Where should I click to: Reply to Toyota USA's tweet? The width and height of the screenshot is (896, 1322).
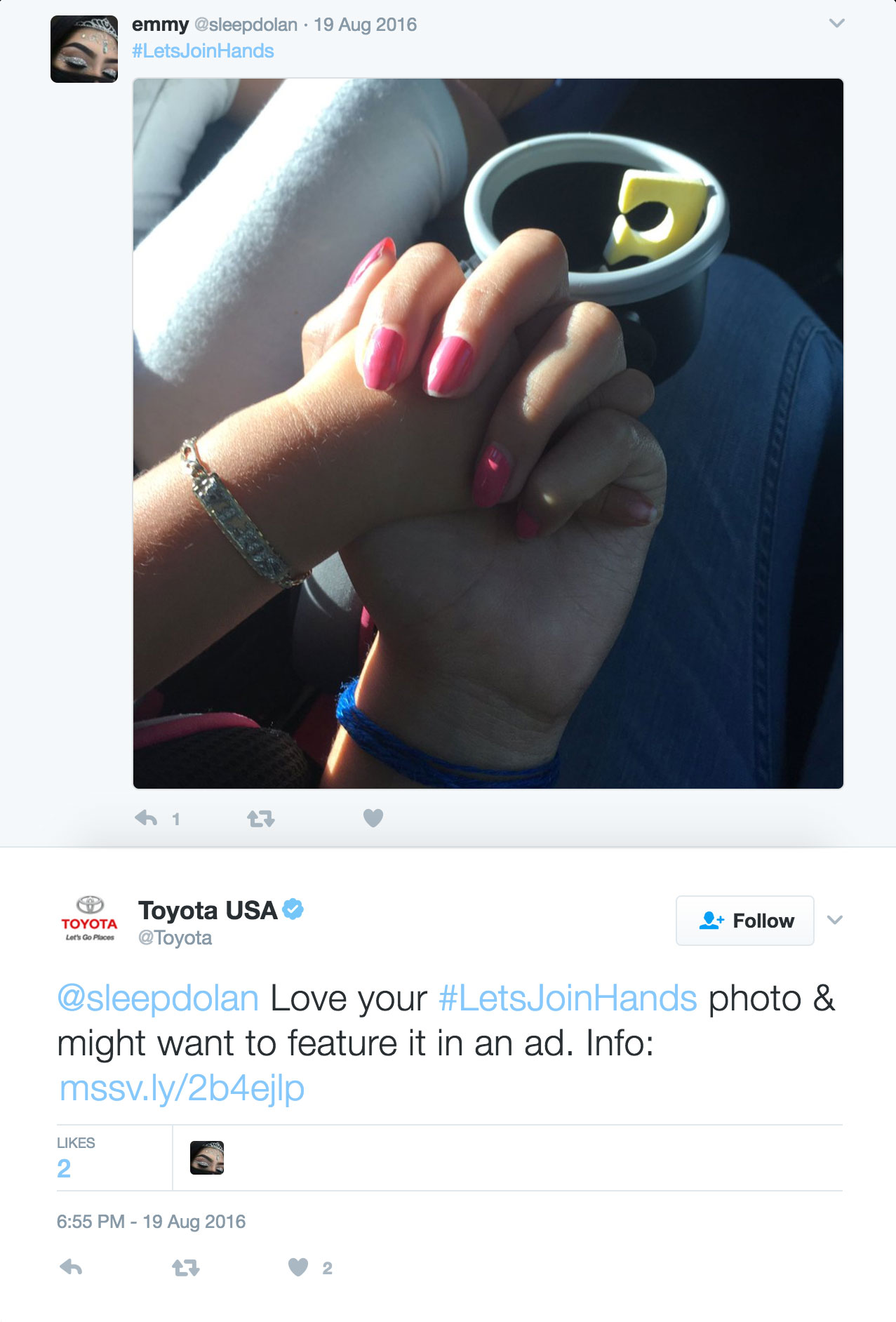[x=71, y=1267]
